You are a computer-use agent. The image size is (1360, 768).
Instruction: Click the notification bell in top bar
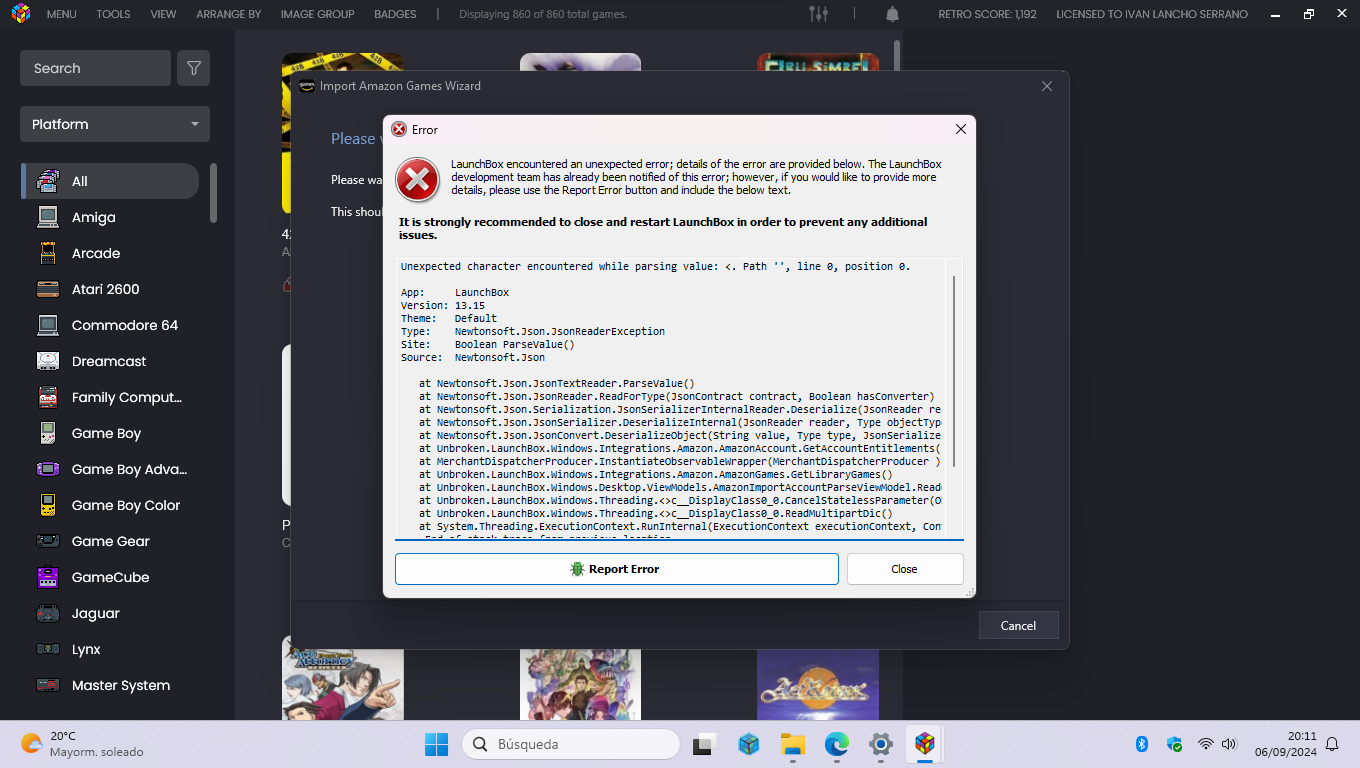(892, 14)
